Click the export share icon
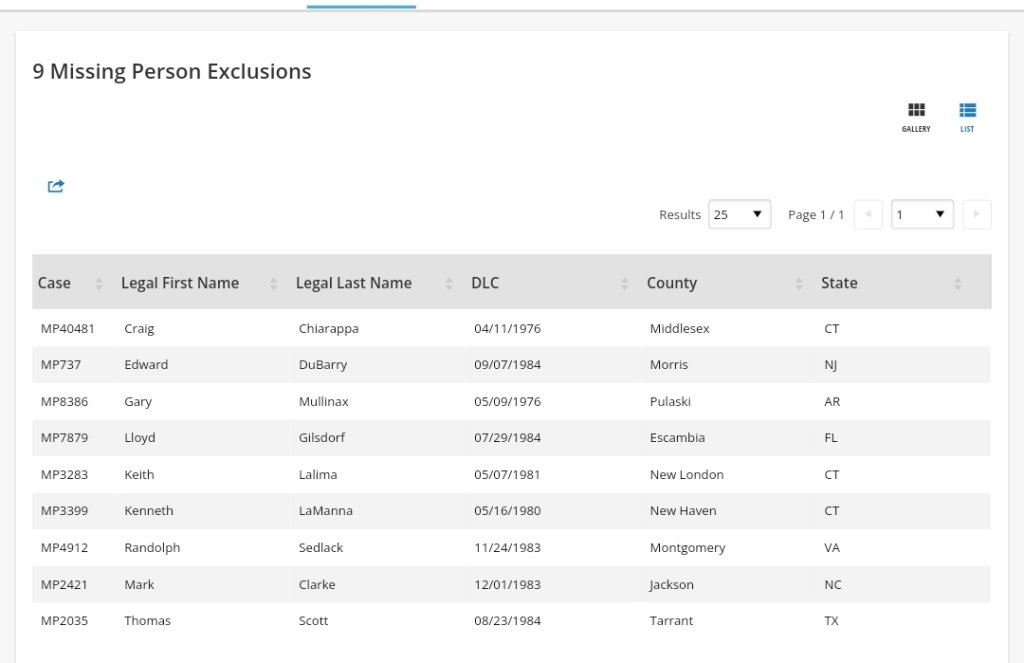This screenshot has height=663, width=1024. click(x=56, y=186)
